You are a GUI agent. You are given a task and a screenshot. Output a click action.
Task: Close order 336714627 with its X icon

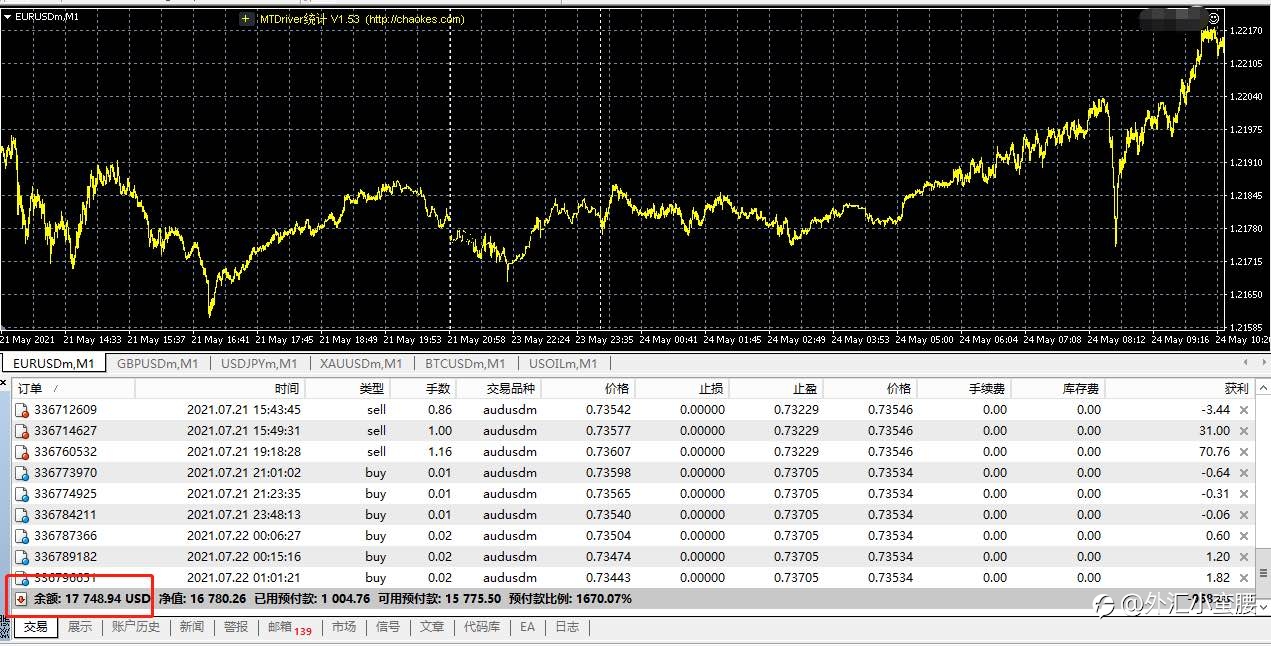click(1244, 431)
